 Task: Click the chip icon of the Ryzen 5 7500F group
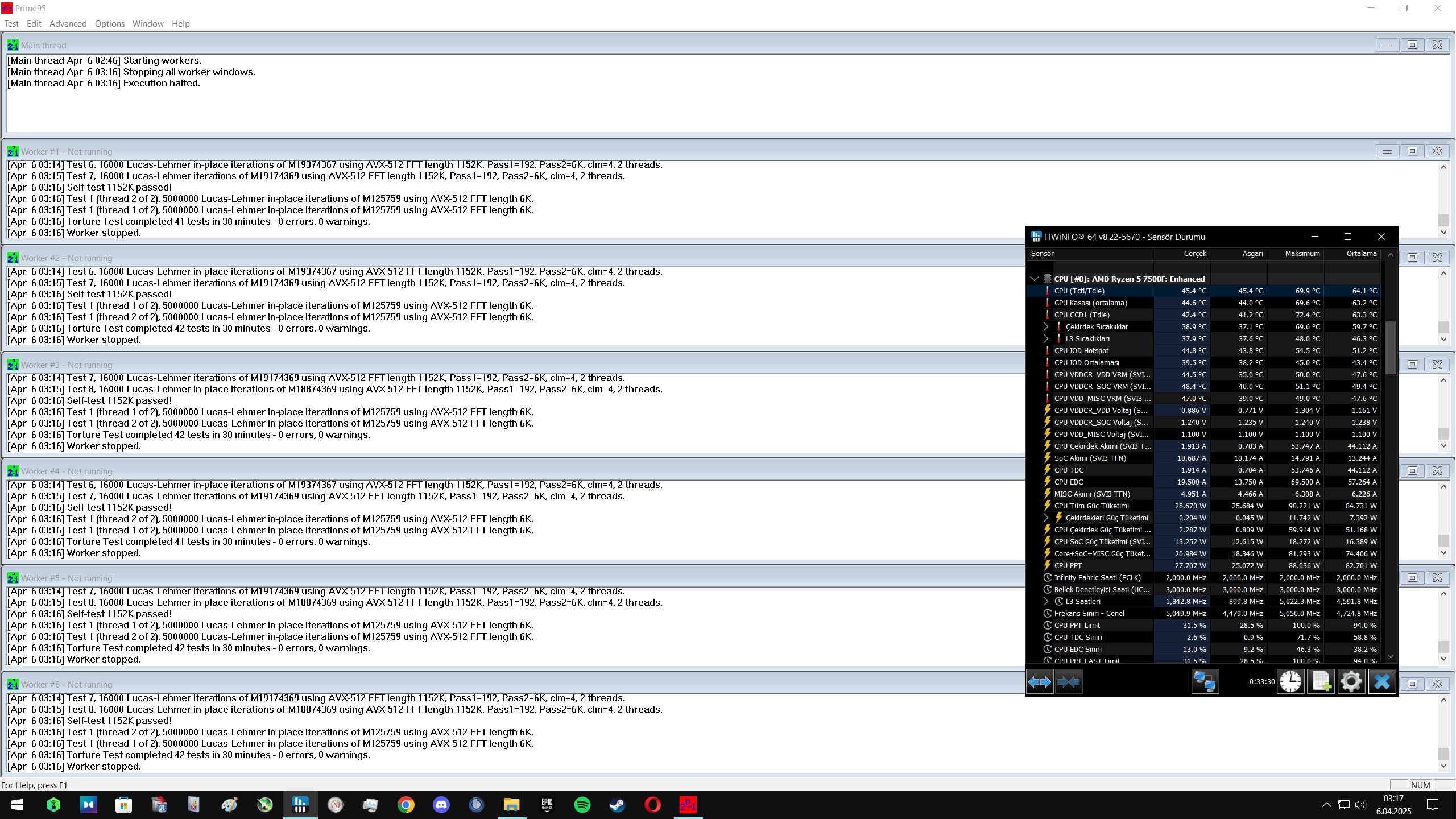tap(1047, 279)
